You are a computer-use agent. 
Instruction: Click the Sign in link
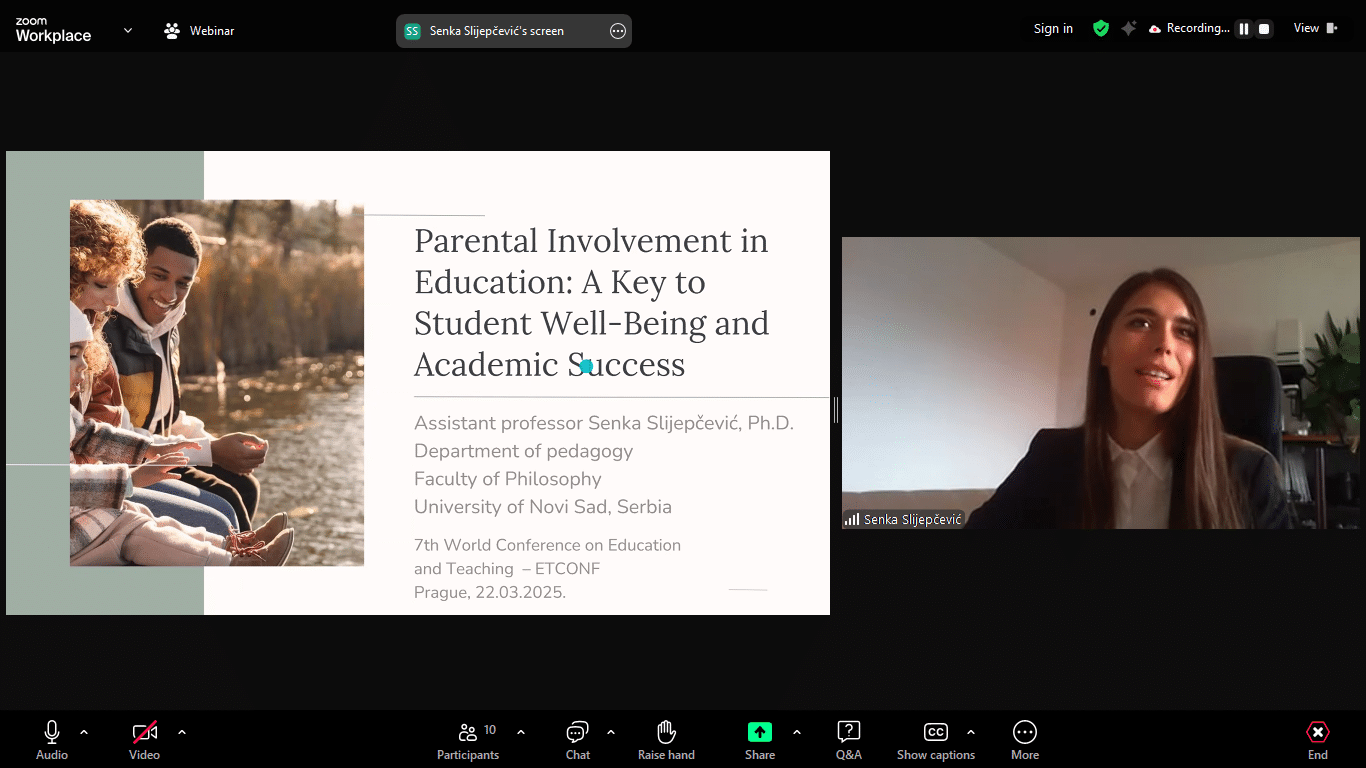point(1053,29)
